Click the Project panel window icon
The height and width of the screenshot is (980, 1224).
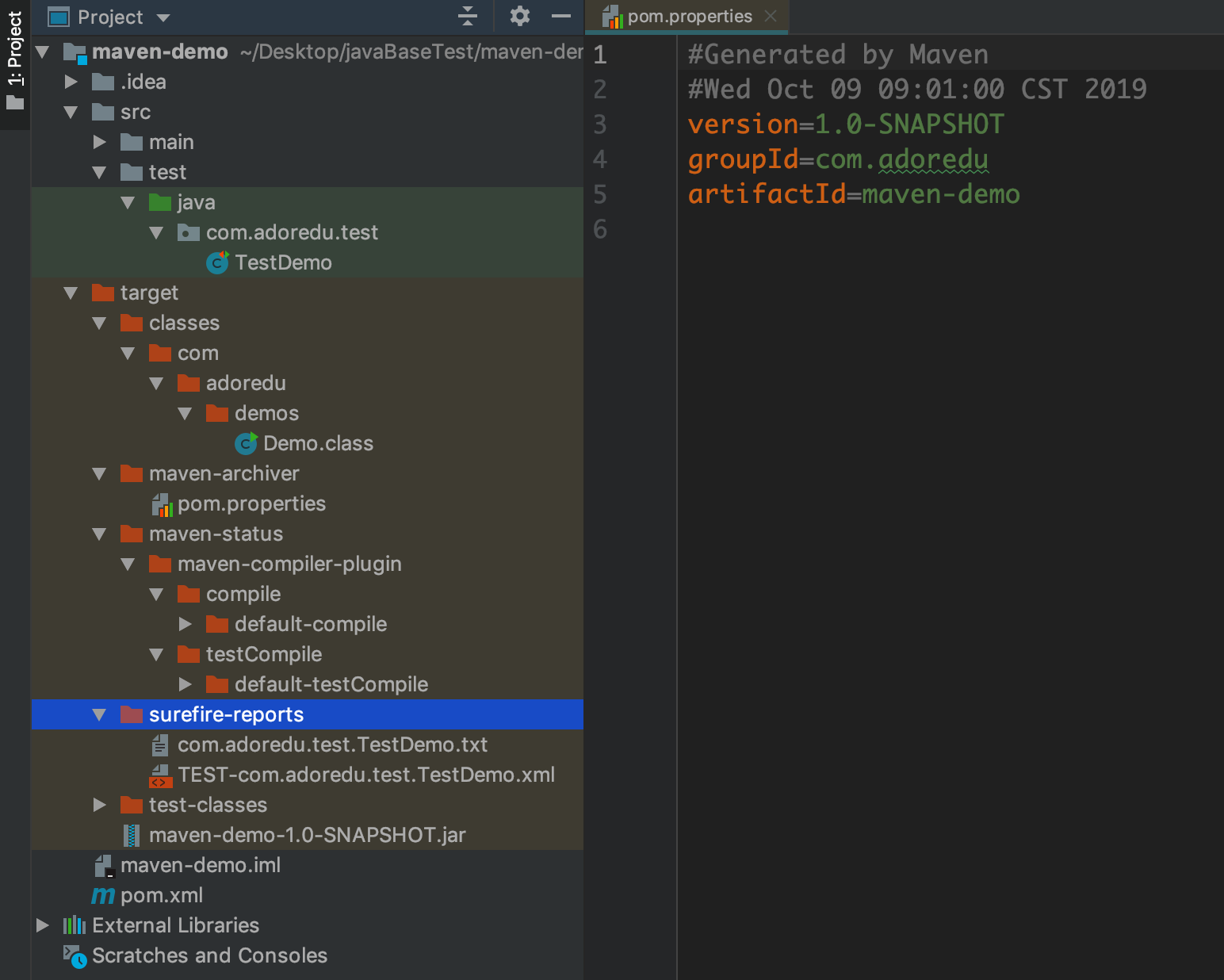pyautogui.click(x=59, y=17)
